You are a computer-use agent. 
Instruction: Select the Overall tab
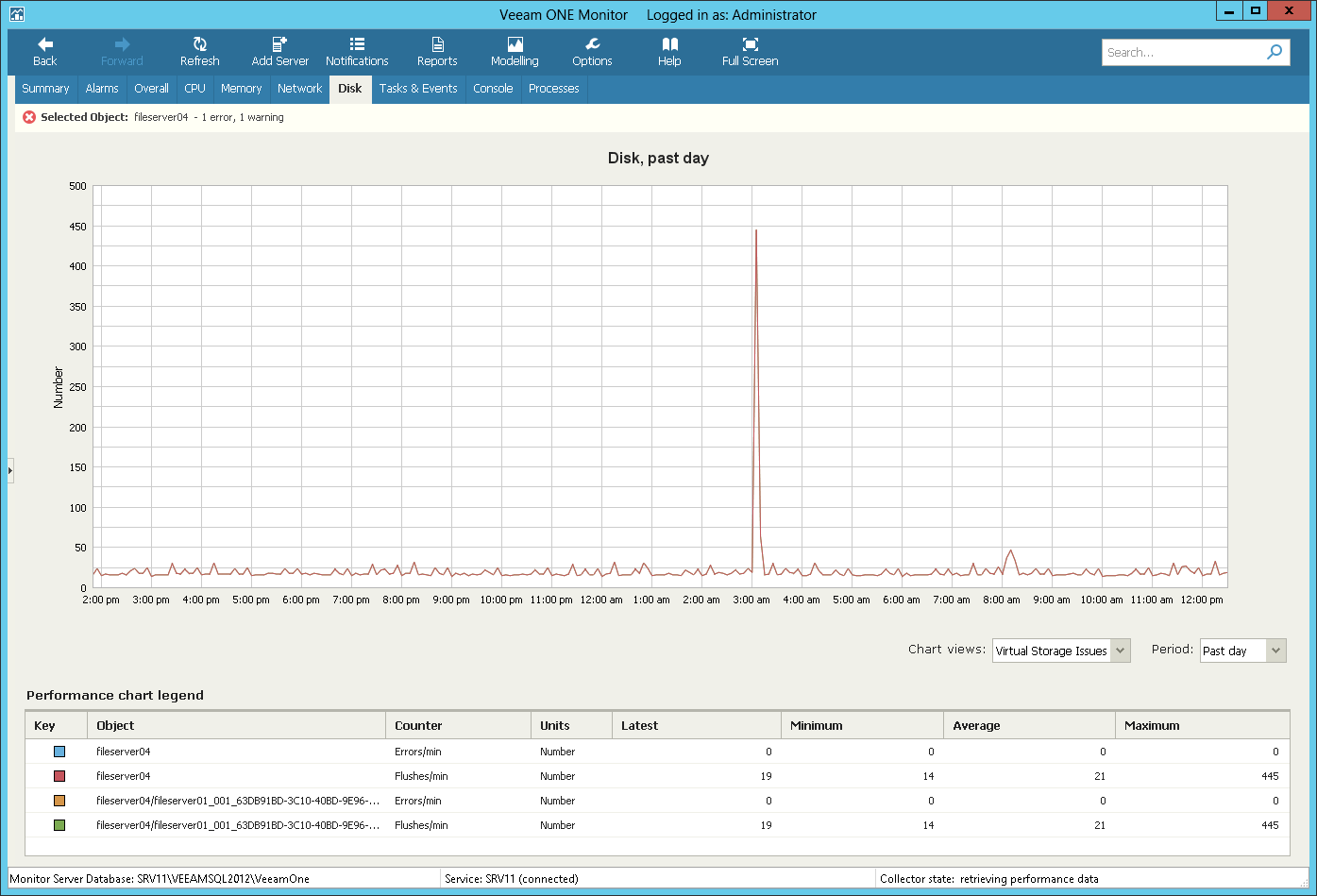(151, 89)
